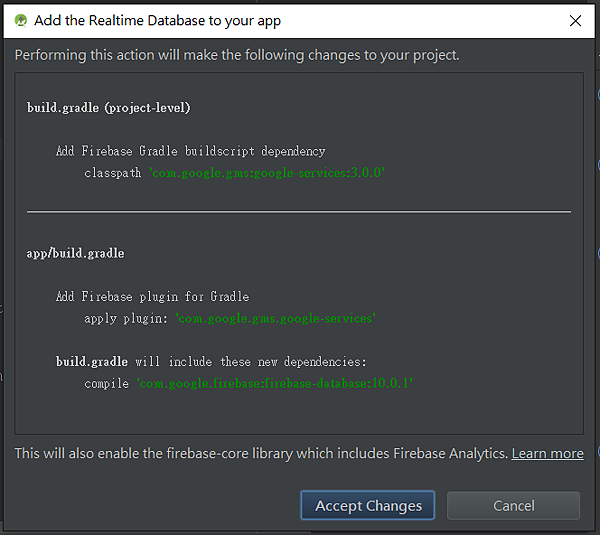
Task: Click the google-services:3.0.0 classpath string
Action: [267, 173]
